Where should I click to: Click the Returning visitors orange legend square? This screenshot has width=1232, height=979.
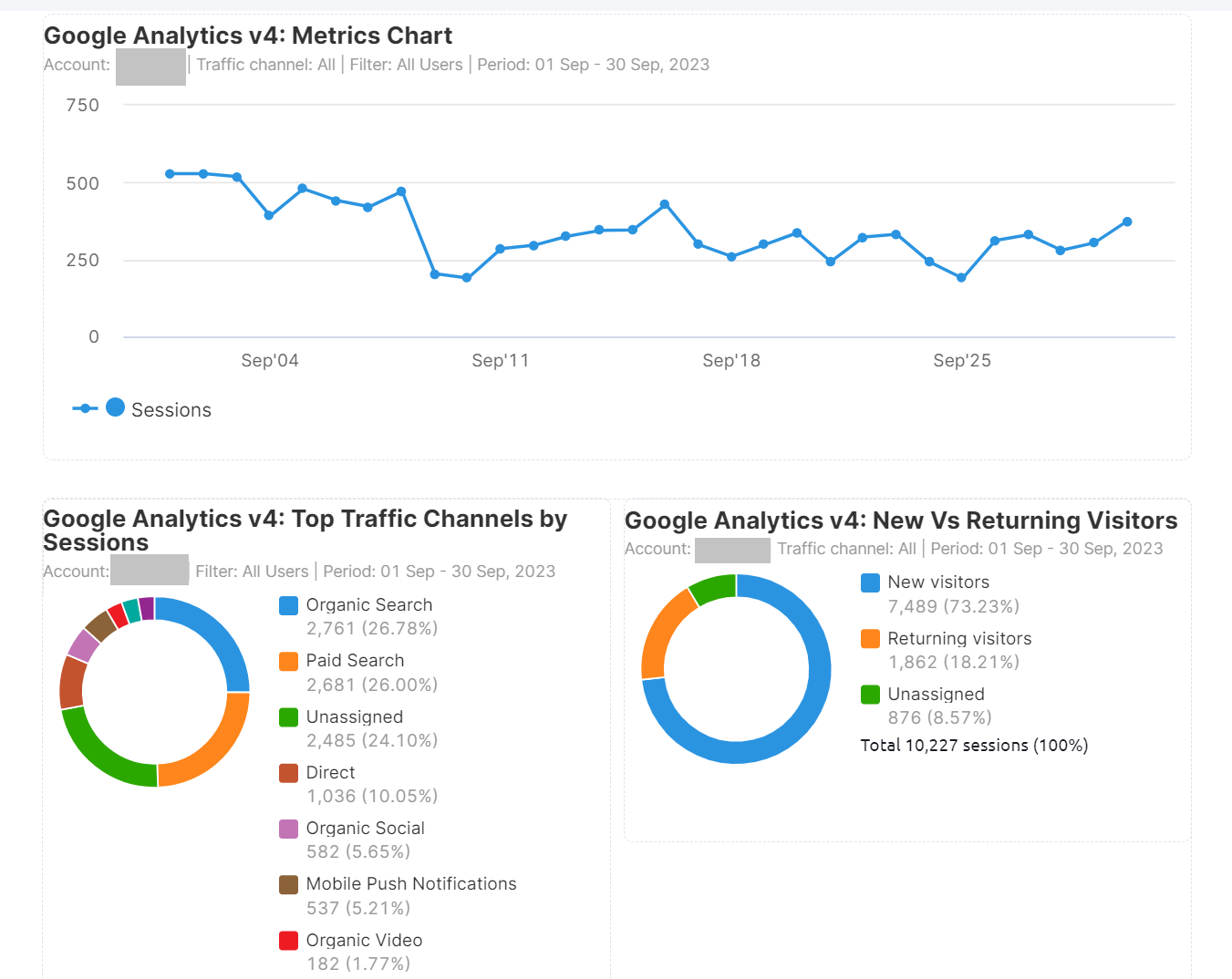(x=869, y=638)
